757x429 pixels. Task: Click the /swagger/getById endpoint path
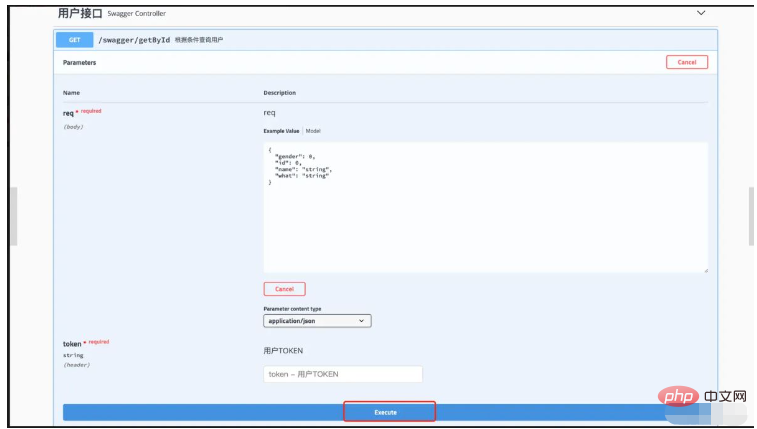click(x=134, y=40)
